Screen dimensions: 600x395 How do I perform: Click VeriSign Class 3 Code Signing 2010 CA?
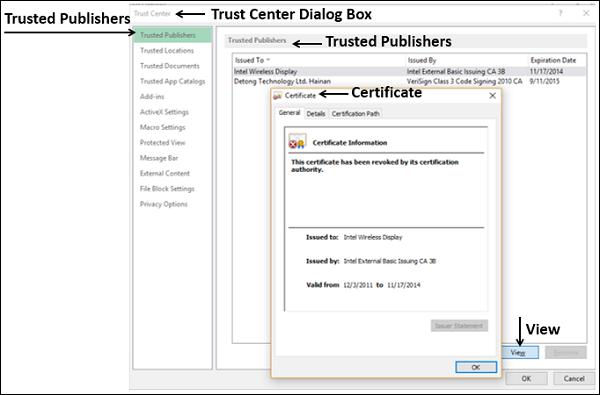(464, 81)
